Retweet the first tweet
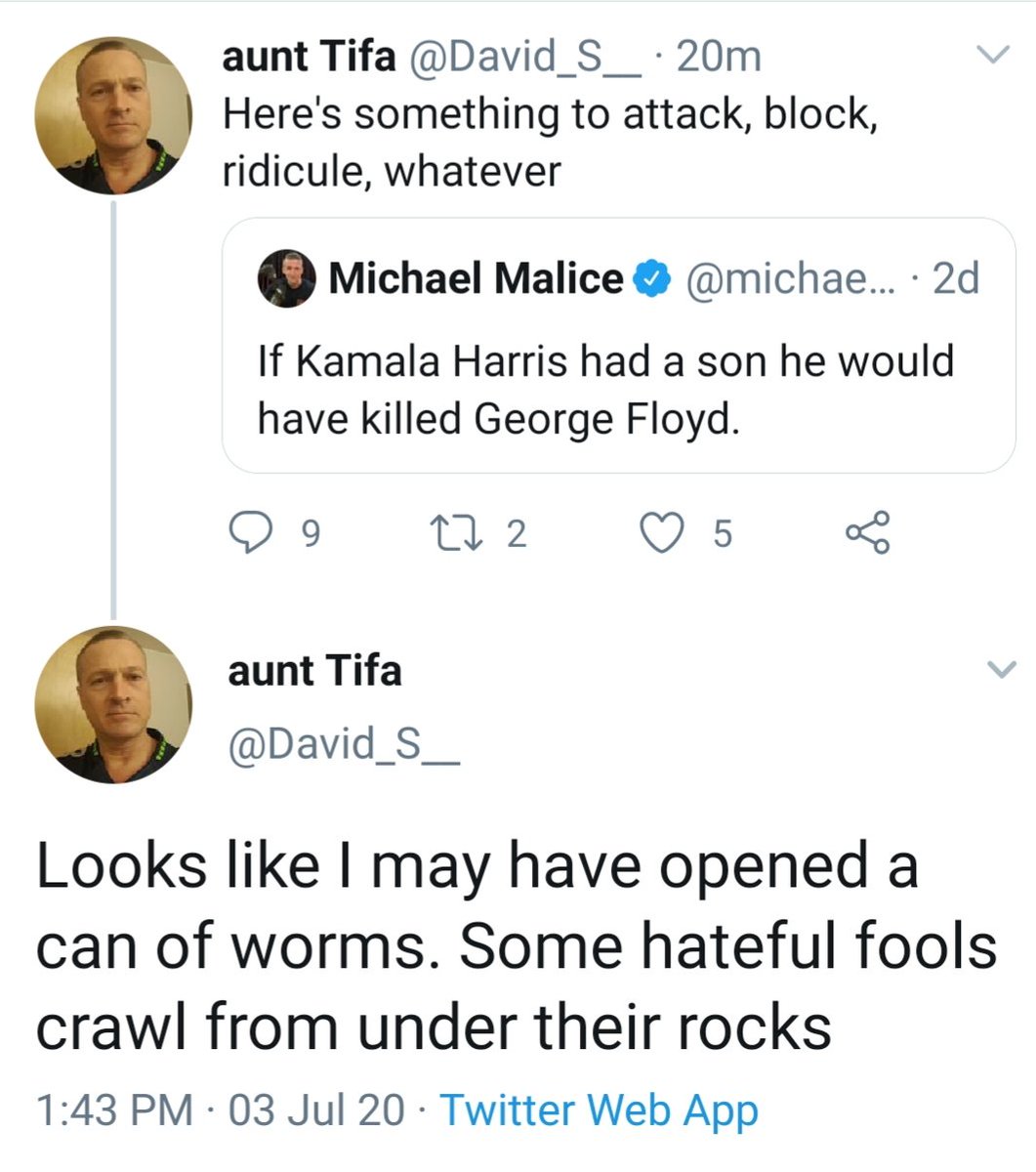The height and width of the screenshot is (1172, 1036). (x=456, y=533)
